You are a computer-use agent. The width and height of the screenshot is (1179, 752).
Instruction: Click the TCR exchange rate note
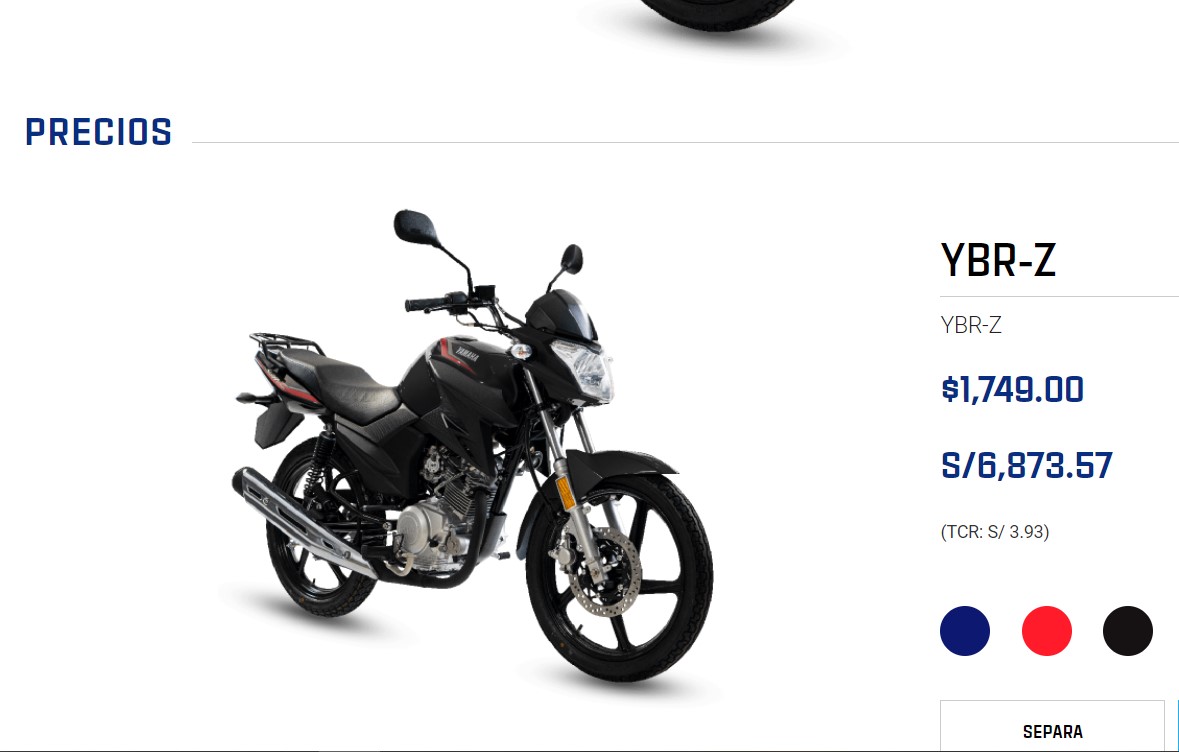(x=995, y=532)
